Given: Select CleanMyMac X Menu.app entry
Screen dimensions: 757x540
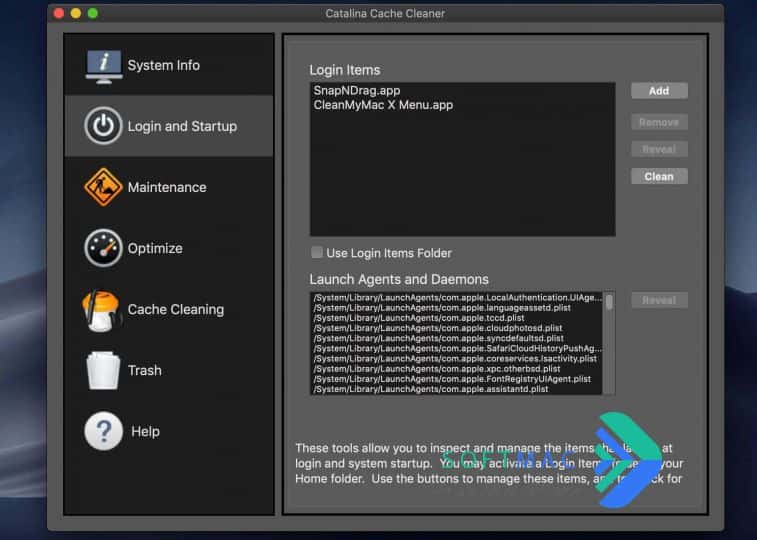Looking at the screenshot, I should [x=383, y=105].
